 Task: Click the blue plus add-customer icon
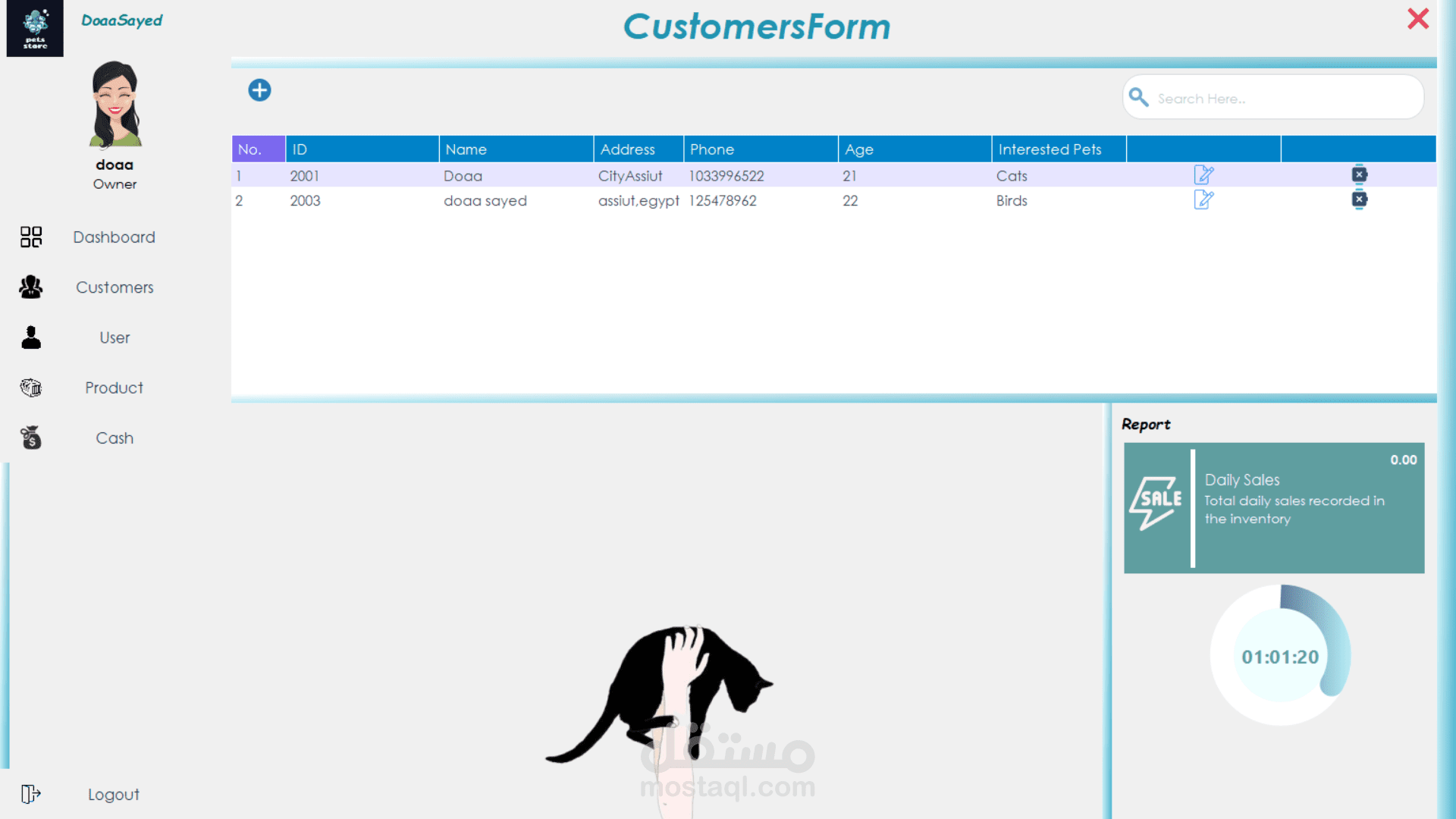pyautogui.click(x=259, y=90)
